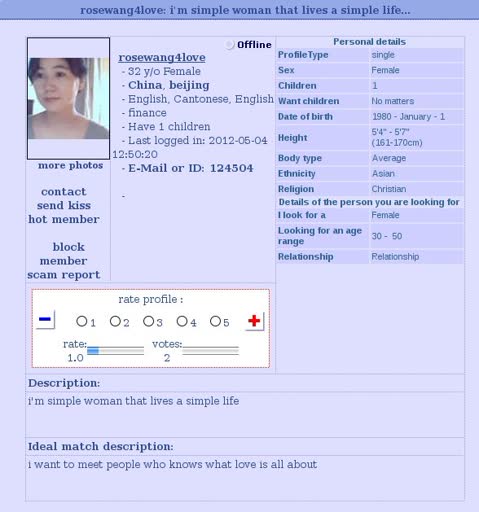Select rating radio button 2
The height and width of the screenshot is (512, 479).
click(115, 321)
